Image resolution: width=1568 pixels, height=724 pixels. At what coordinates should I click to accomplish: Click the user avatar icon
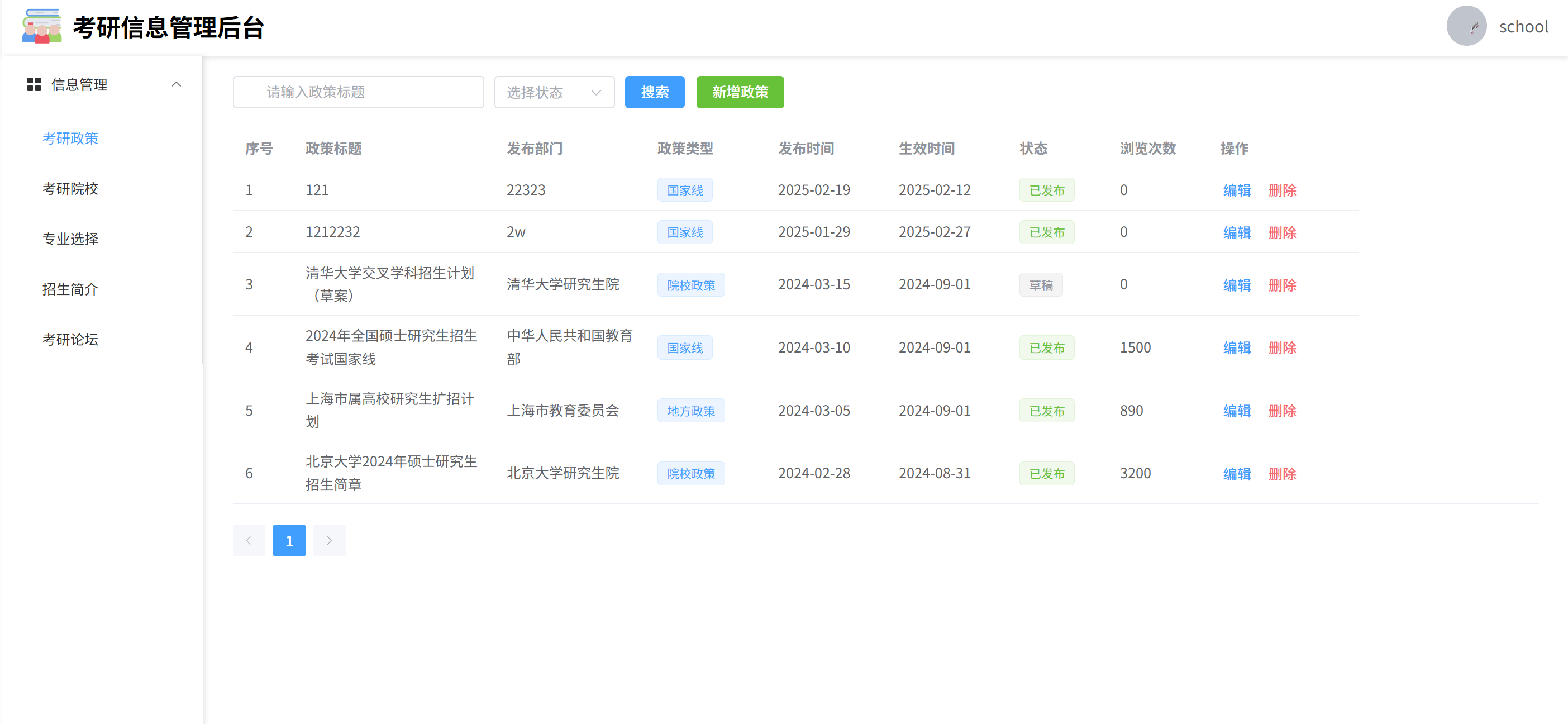coord(1466,26)
